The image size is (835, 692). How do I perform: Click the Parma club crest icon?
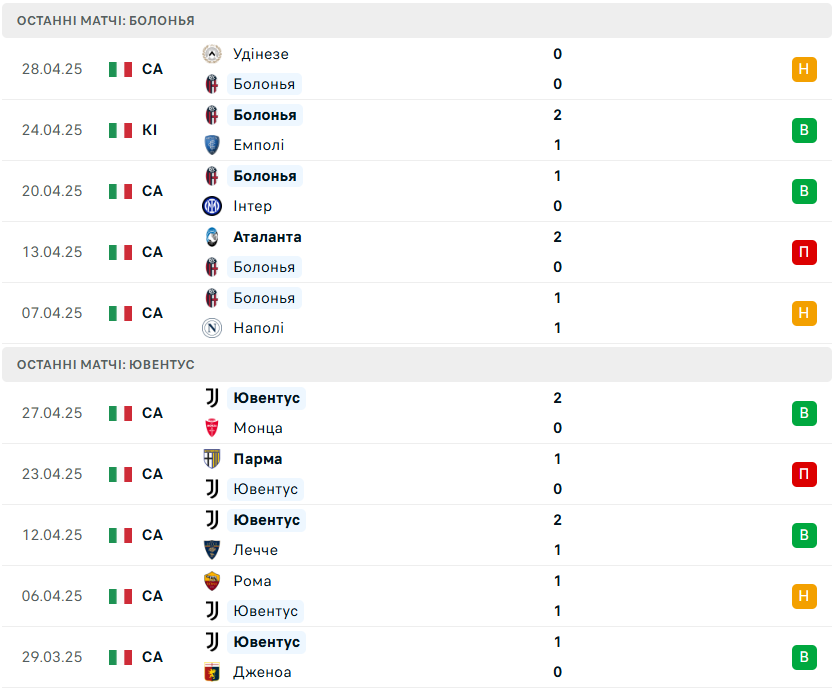[212, 459]
